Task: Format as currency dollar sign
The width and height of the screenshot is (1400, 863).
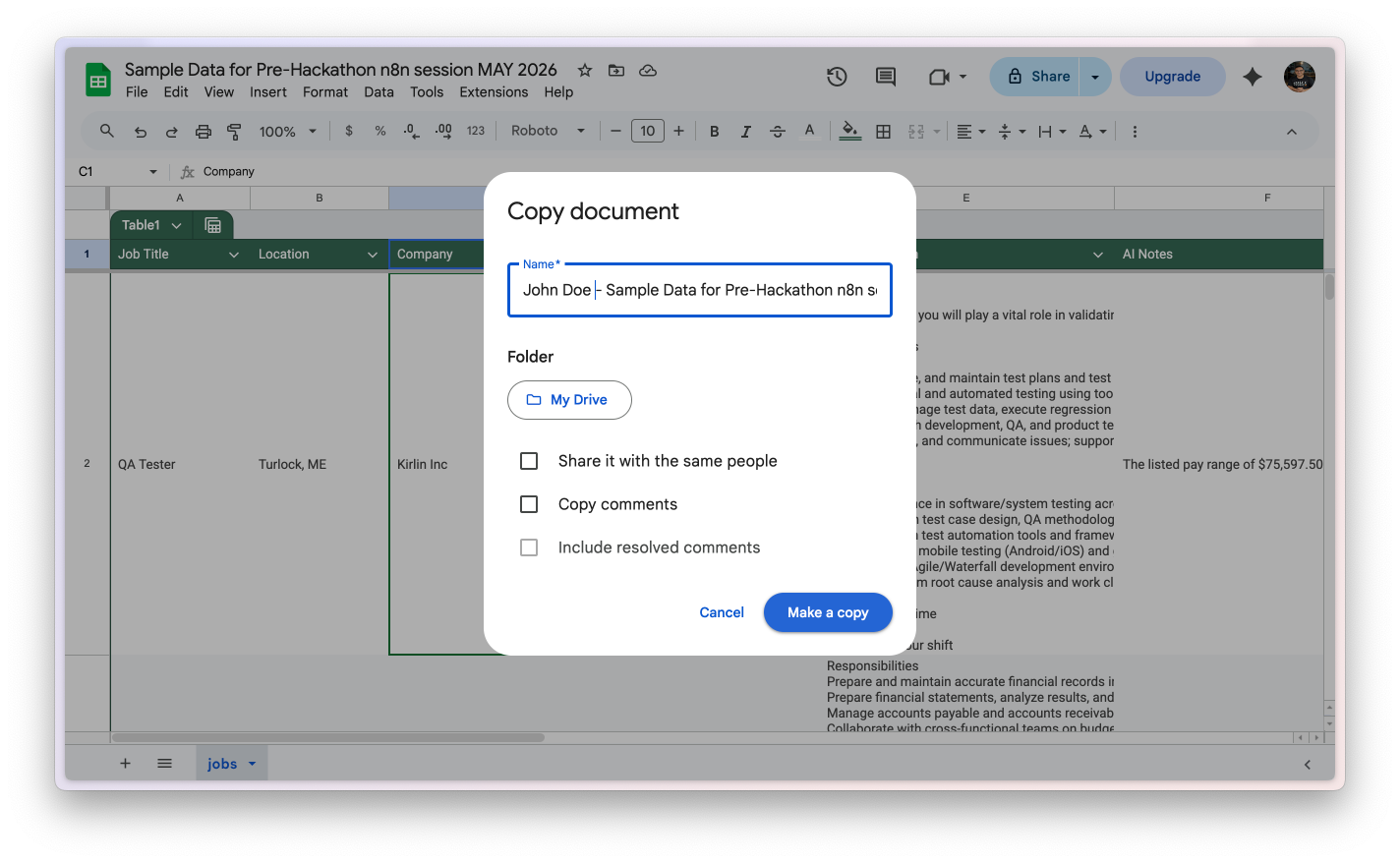Action: point(349,131)
